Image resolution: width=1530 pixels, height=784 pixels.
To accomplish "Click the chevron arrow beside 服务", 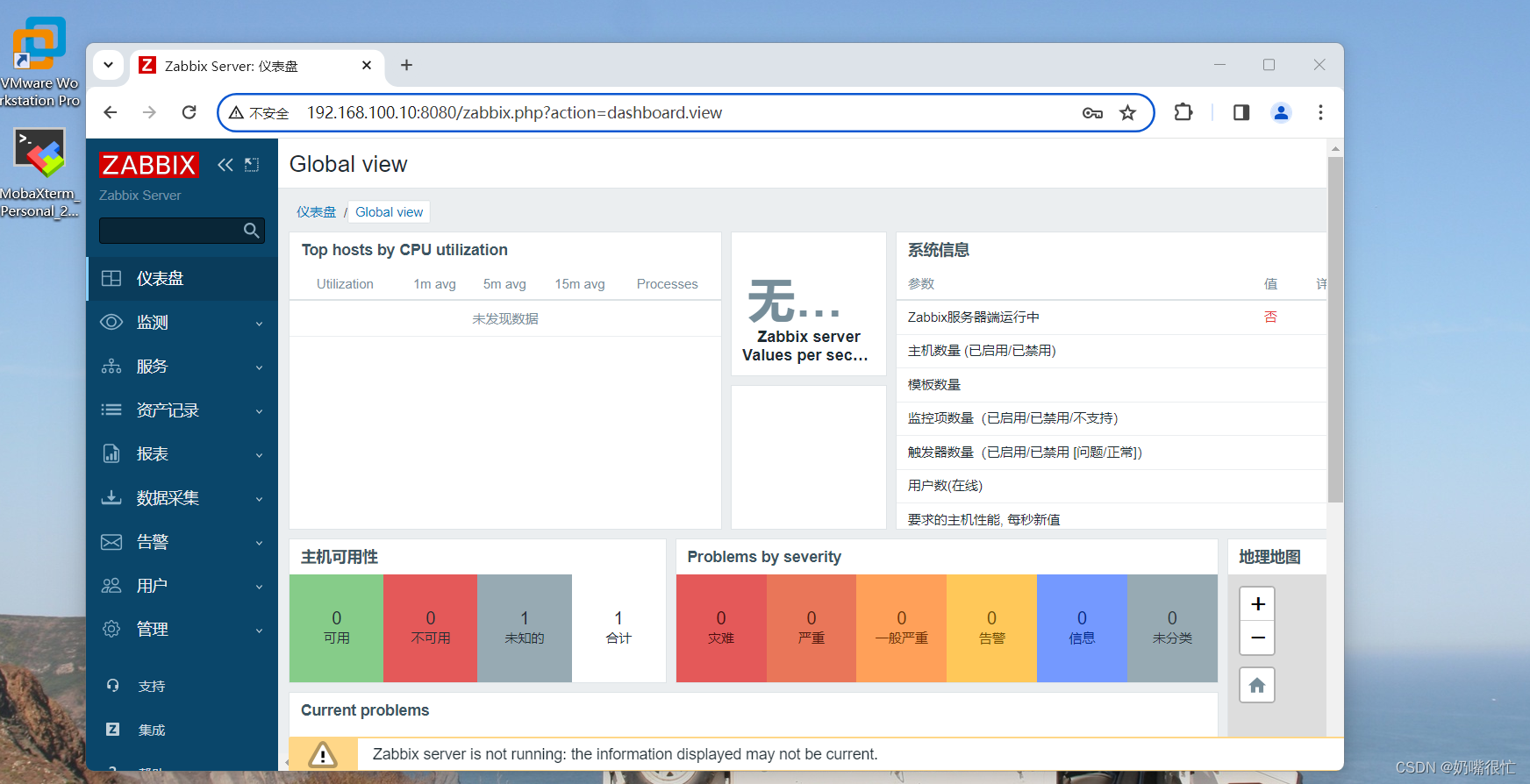I will (259, 367).
